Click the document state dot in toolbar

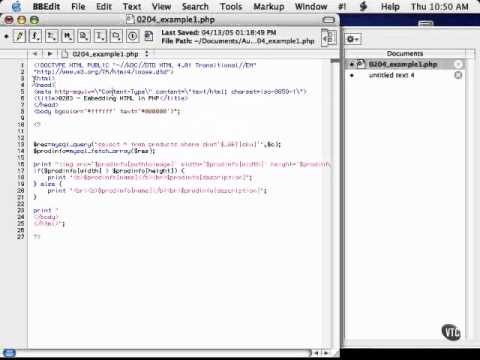click(6, 36)
